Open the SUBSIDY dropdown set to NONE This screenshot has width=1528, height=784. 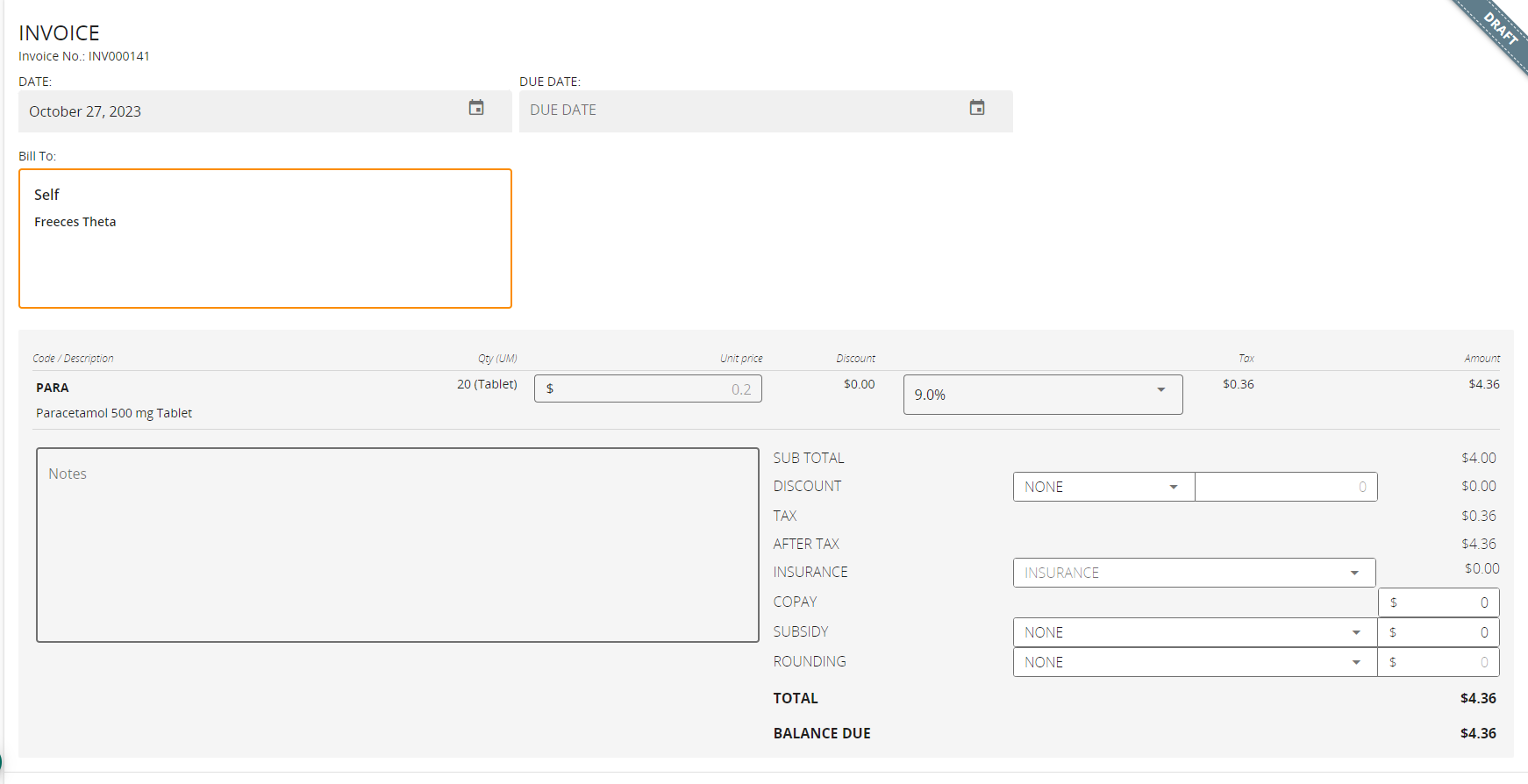(x=1195, y=632)
